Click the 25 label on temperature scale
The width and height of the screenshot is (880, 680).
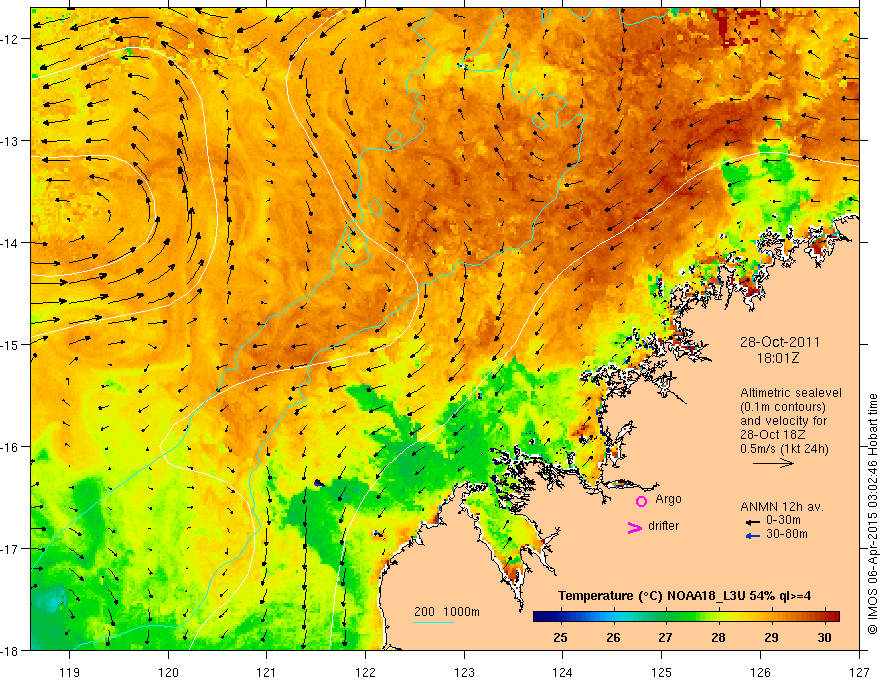560,637
